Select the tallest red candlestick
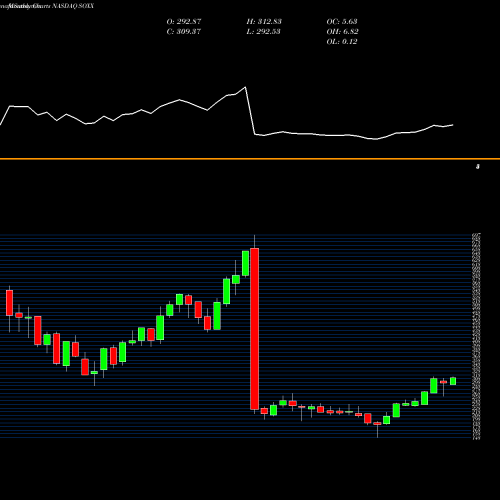The image size is (500, 500). [255, 329]
